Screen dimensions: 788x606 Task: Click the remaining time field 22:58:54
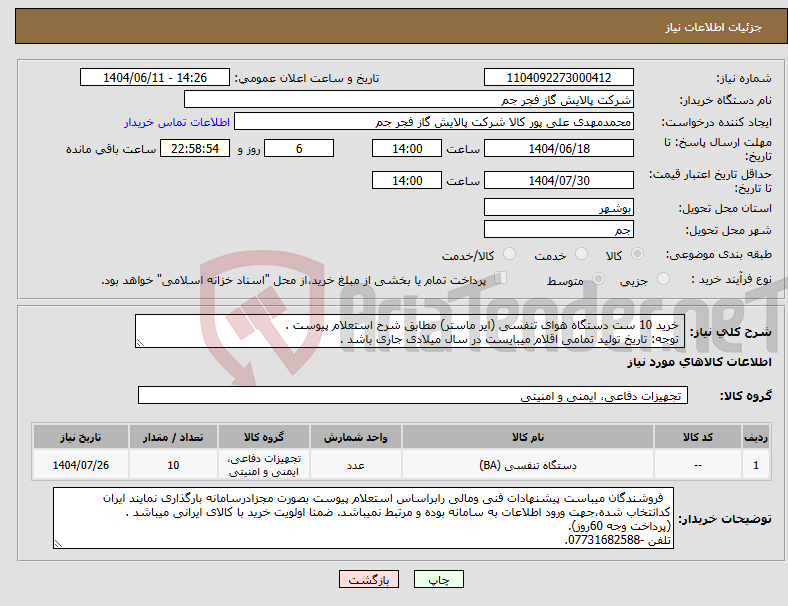click(x=195, y=149)
